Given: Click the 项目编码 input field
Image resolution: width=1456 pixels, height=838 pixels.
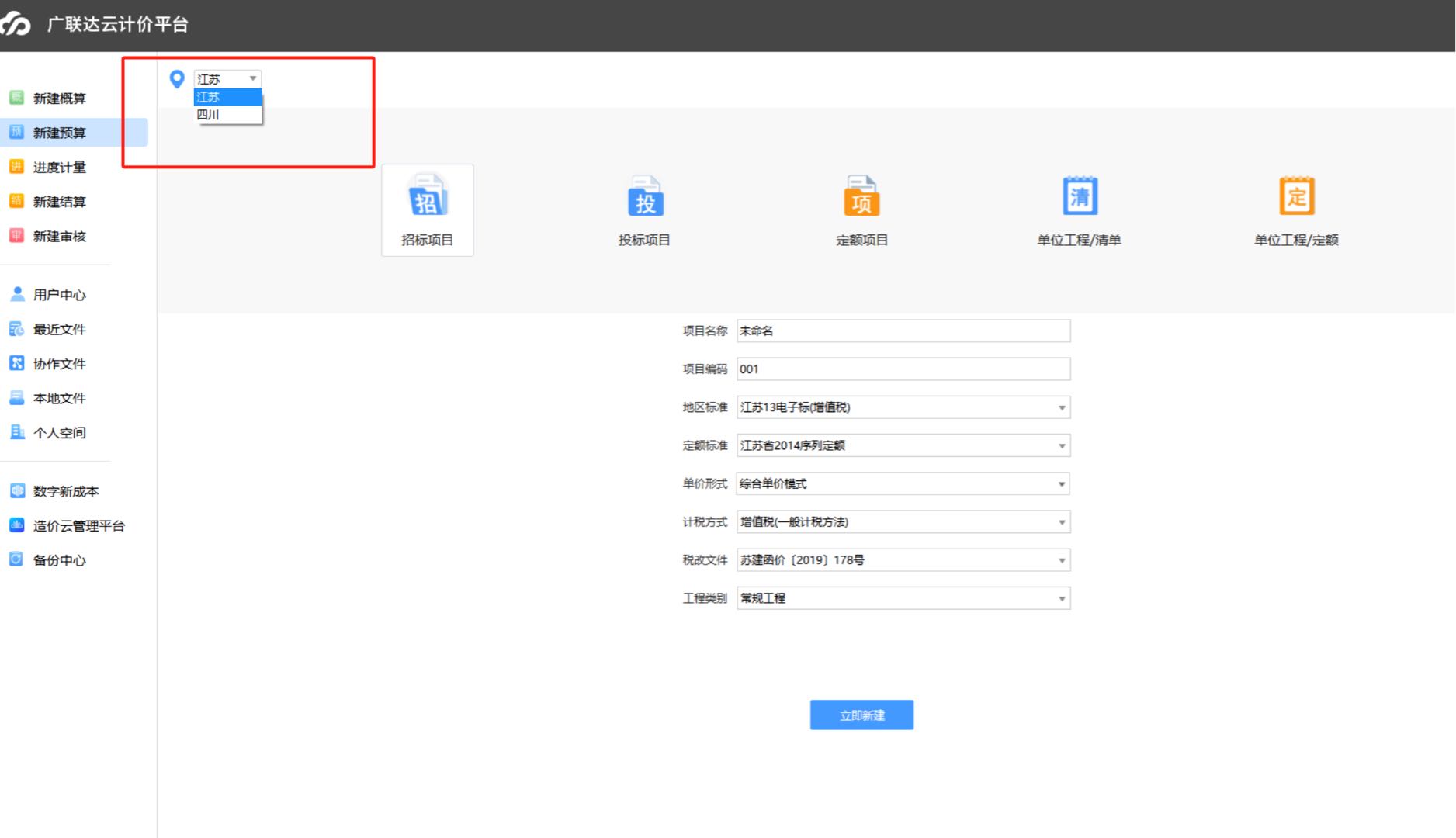Looking at the screenshot, I should 903,369.
